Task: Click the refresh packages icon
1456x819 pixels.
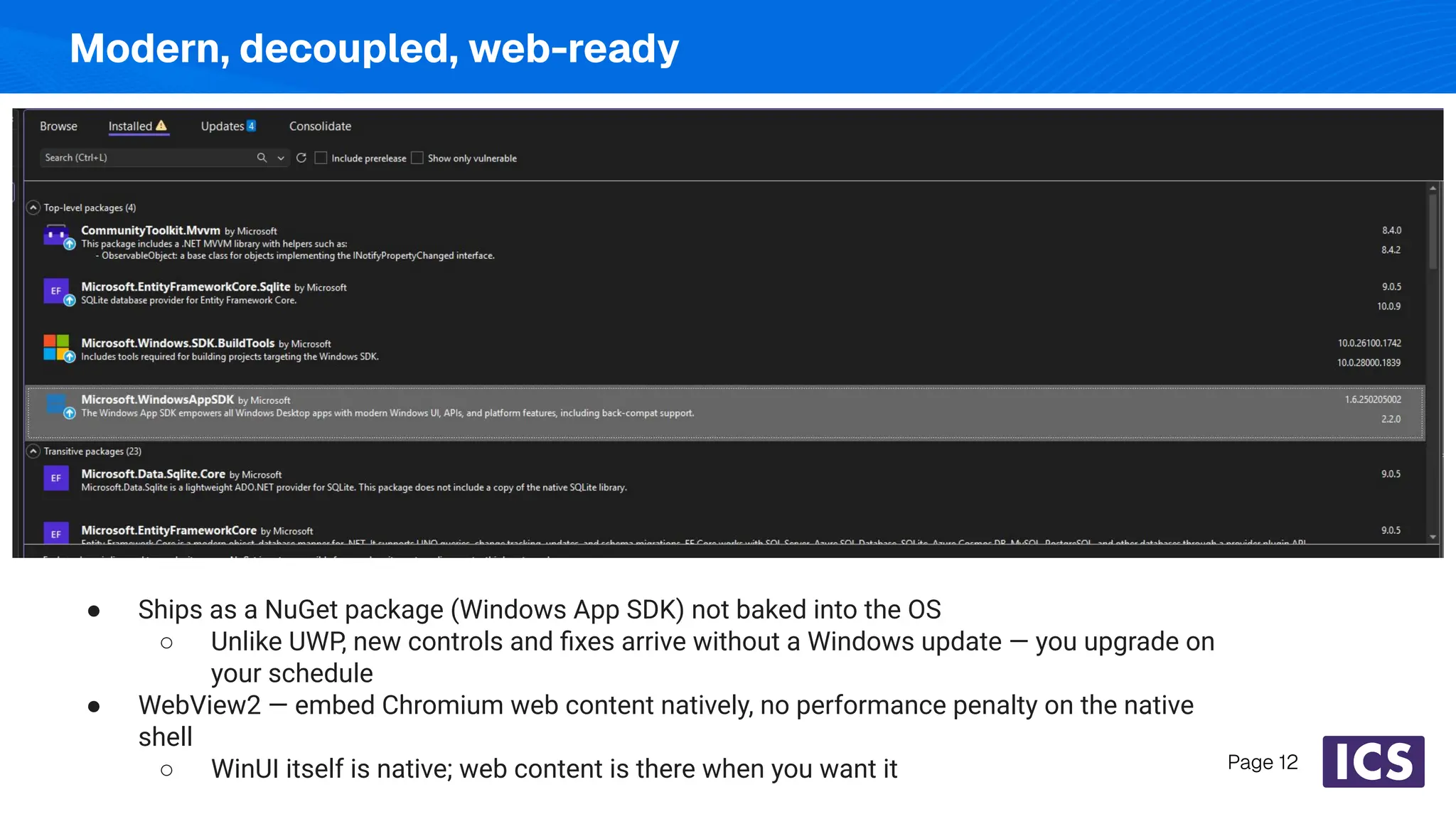Action: 301,158
